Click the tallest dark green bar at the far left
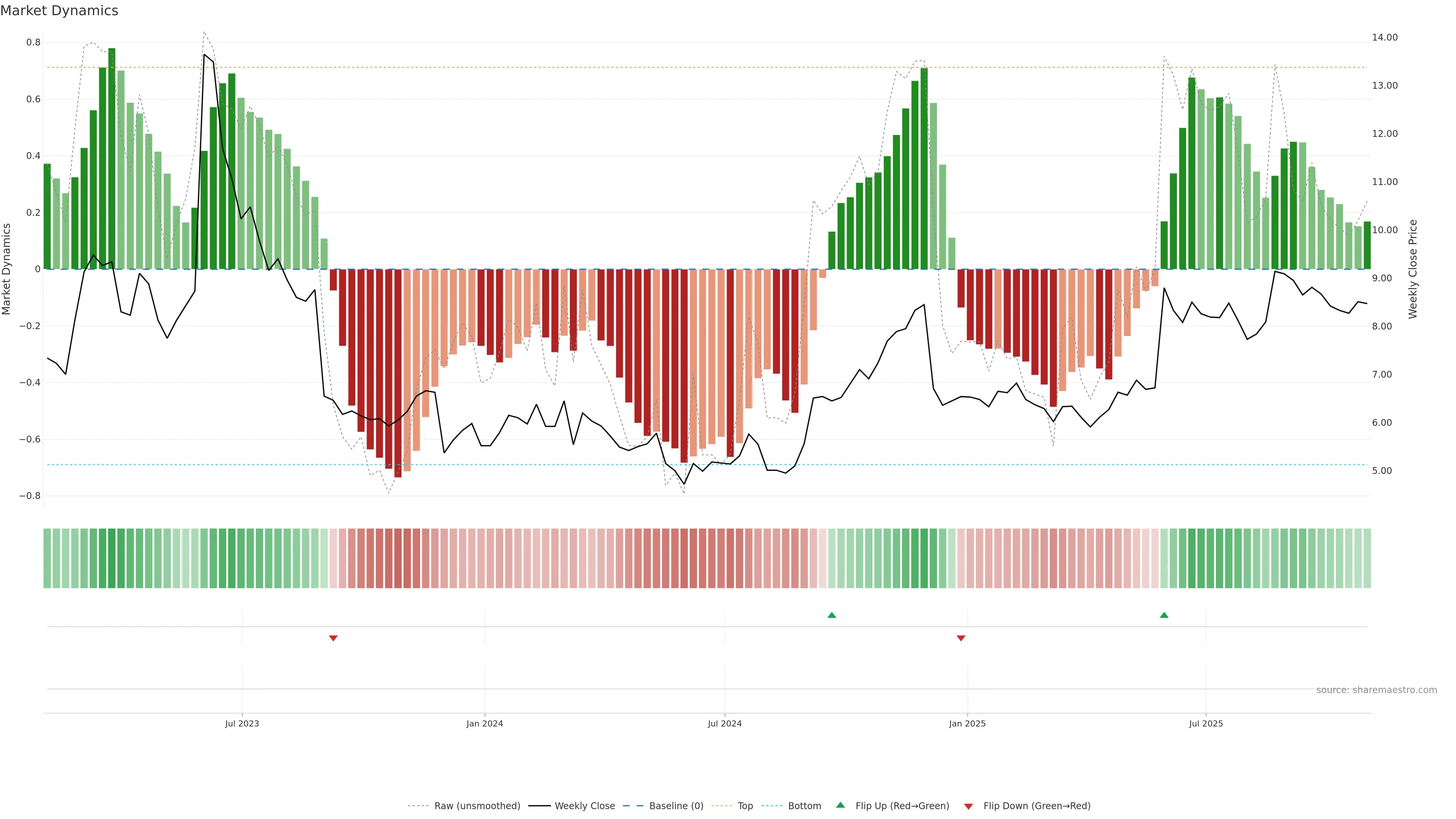 (111, 158)
